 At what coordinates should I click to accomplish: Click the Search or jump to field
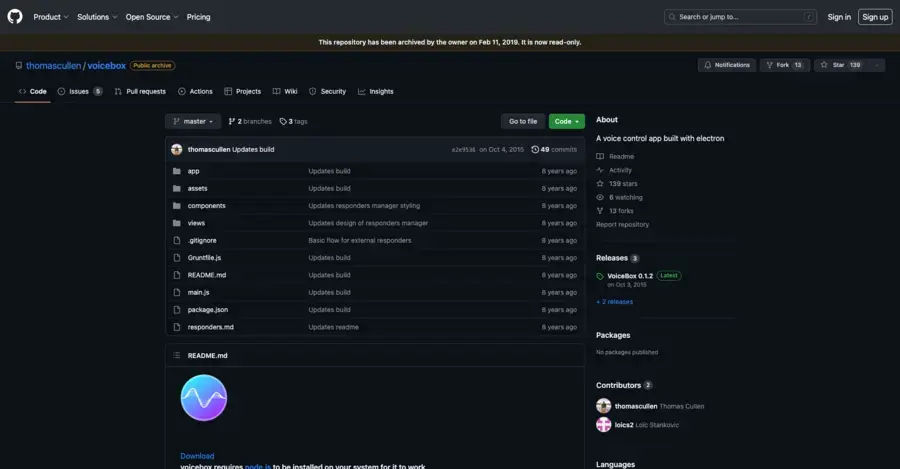[x=740, y=17]
